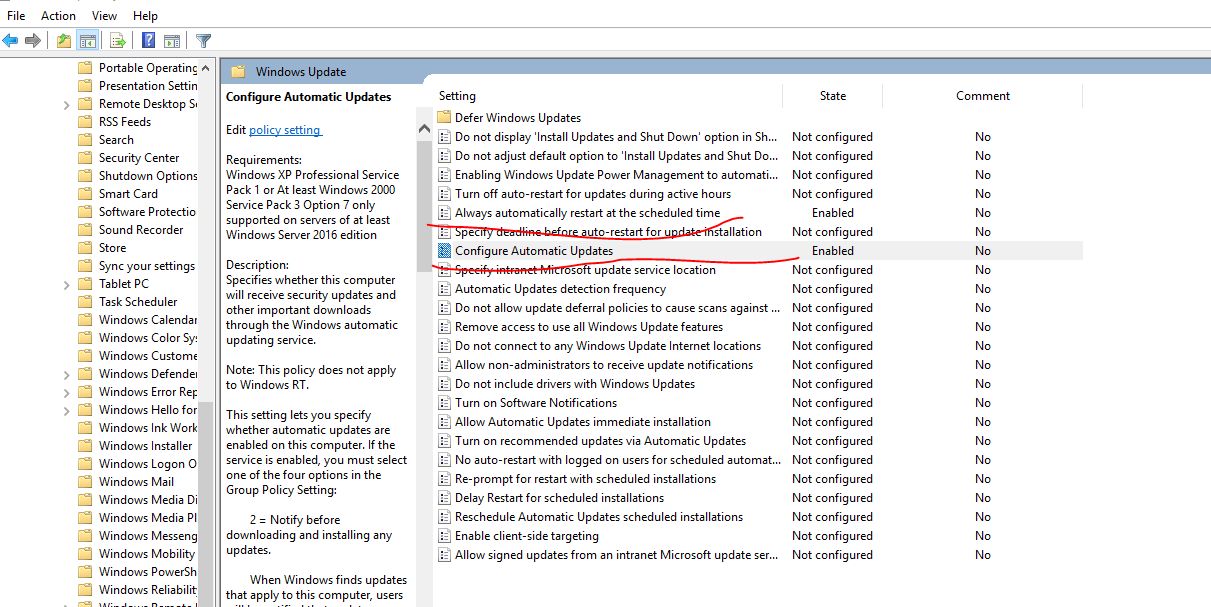Expand the Windows Defender tree node
This screenshot has width=1211, height=607.
[x=66, y=374]
